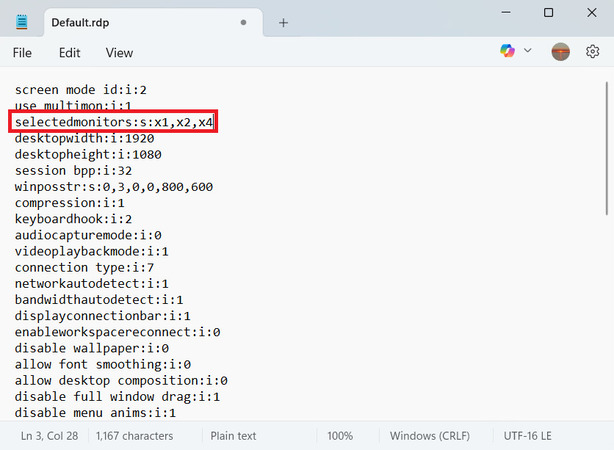Open the File menu
The image size is (614, 450).
coord(22,53)
